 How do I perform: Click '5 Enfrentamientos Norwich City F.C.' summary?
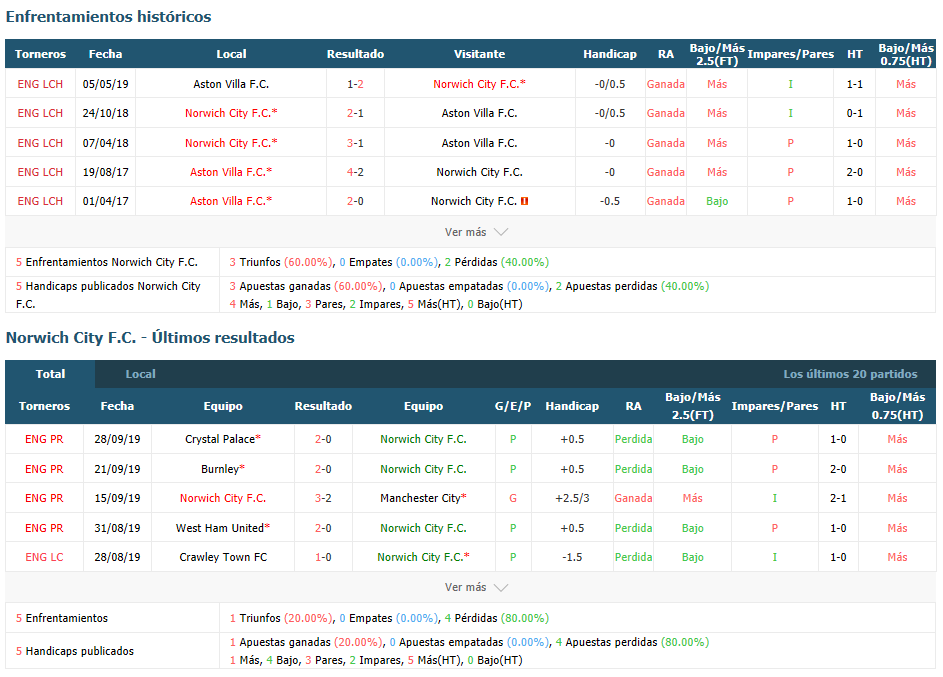(x=106, y=262)
